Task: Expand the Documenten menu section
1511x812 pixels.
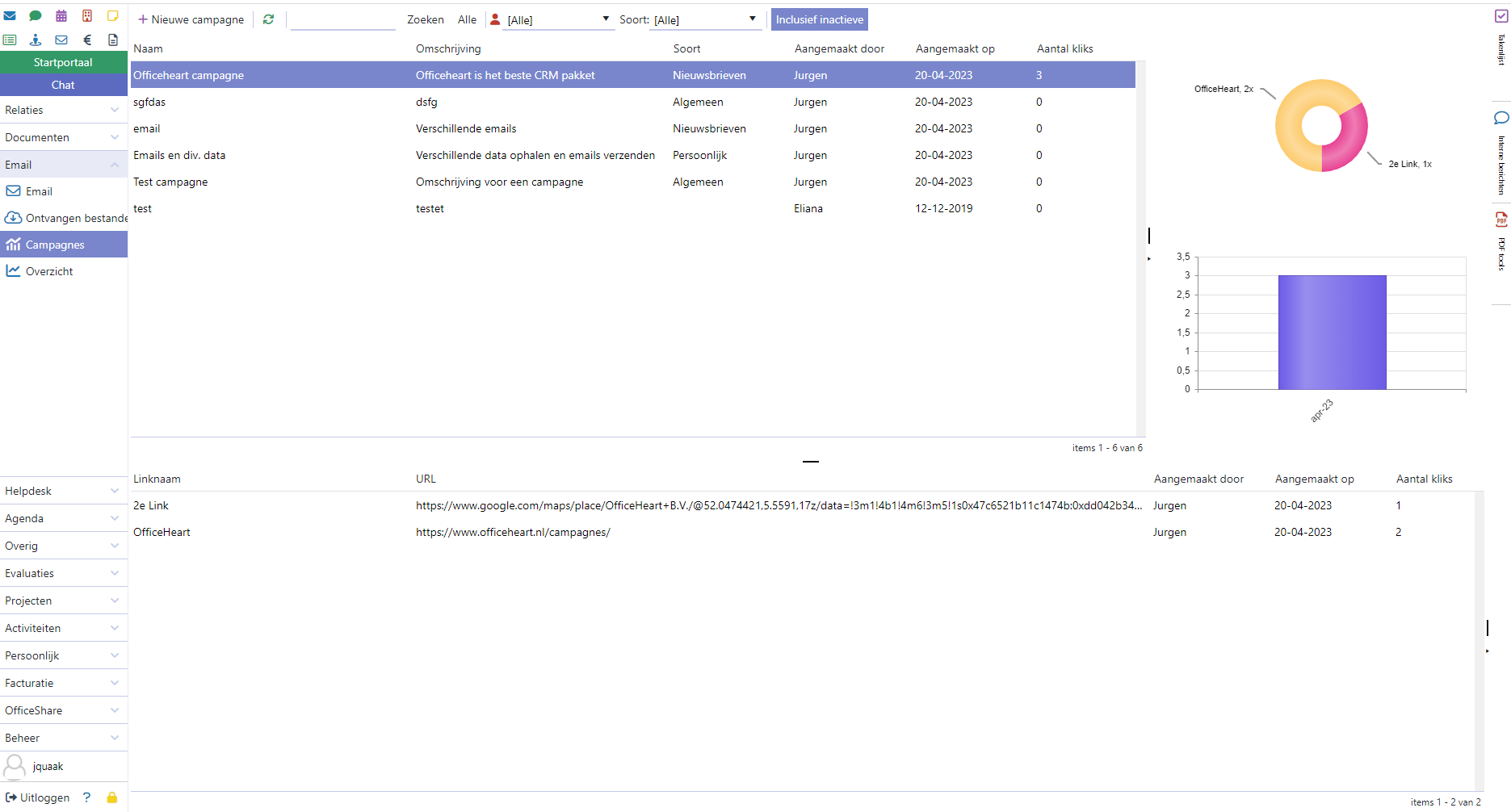Action: coord(64,137)
